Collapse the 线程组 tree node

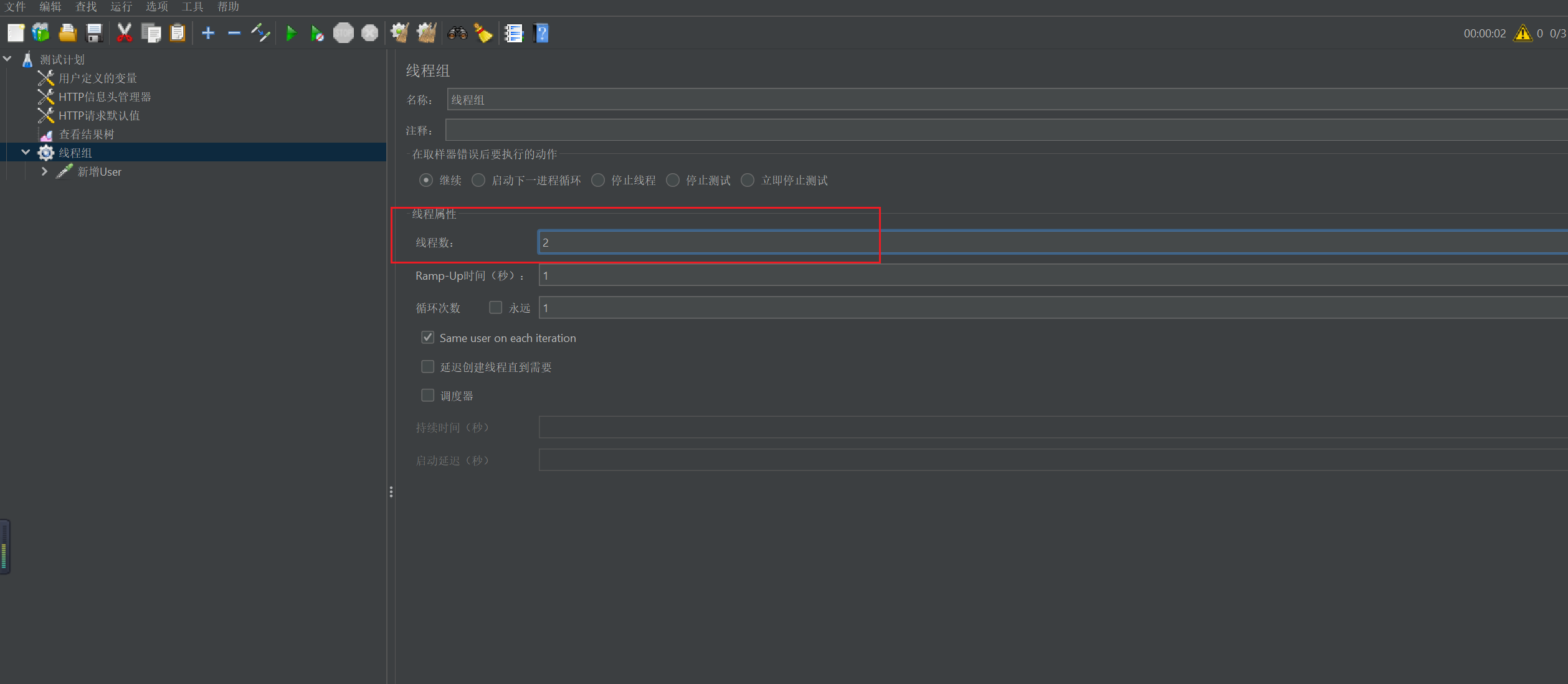(x=26, y=152)
